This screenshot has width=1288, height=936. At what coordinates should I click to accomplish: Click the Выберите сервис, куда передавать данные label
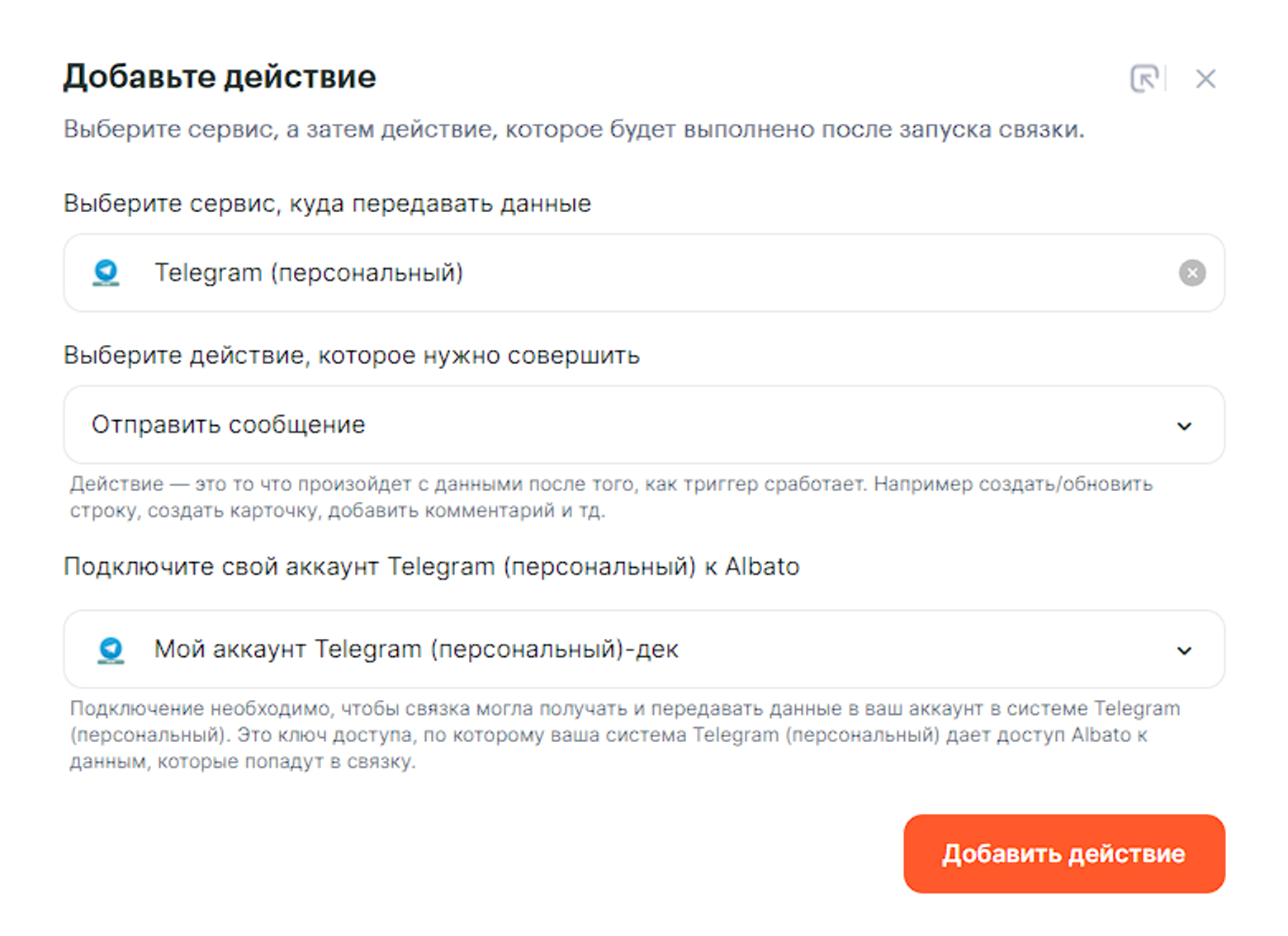(x=327, y=204)
